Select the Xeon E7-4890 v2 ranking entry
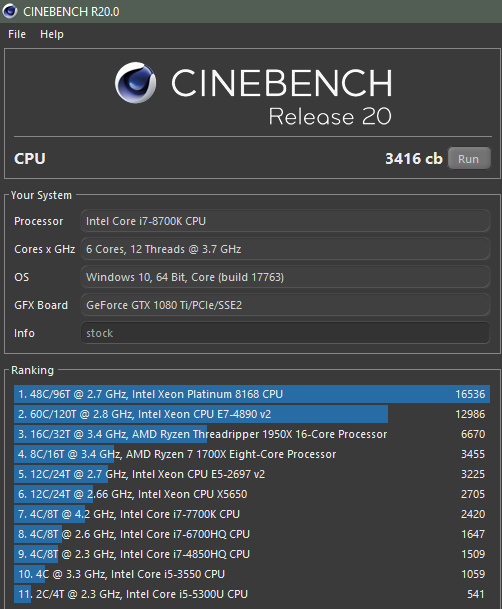 click(x=252, y=414)
